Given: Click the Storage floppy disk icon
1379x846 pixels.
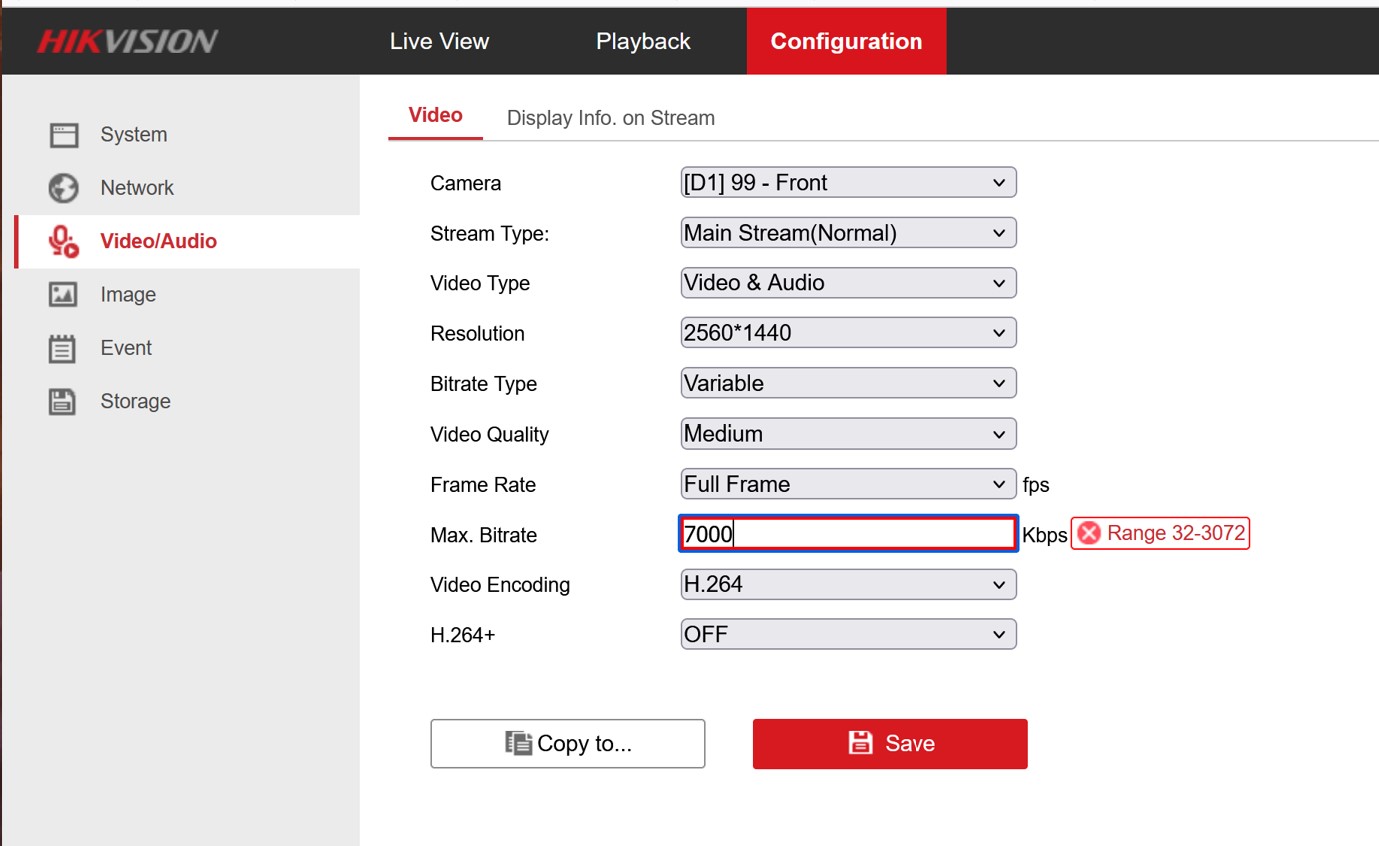Looking at the screenshot, I should (63, 401).
